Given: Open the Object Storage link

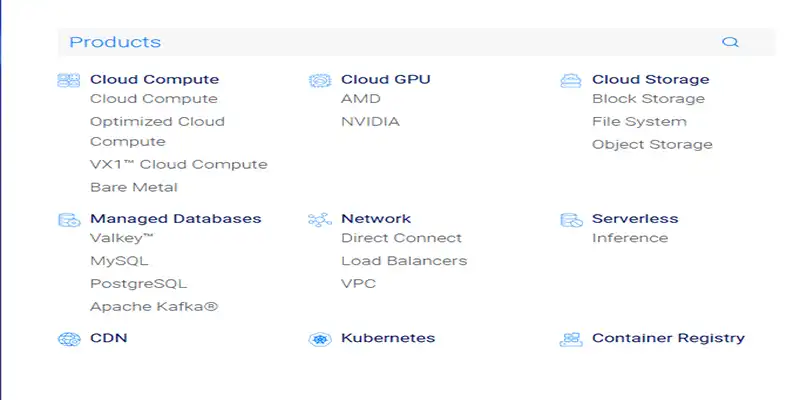Looking at the screenshot, I should click(x=653, y=144).
